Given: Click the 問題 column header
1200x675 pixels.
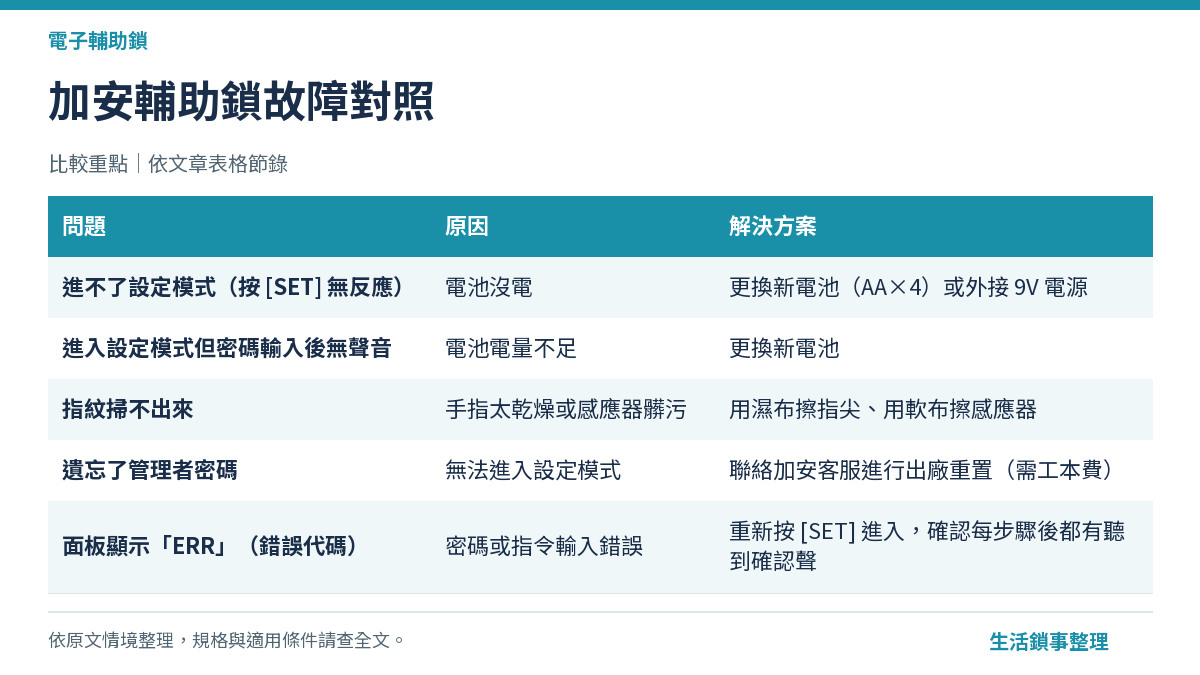Looking at the screenshot, I should pyautogui.click(x=84, y=226).
